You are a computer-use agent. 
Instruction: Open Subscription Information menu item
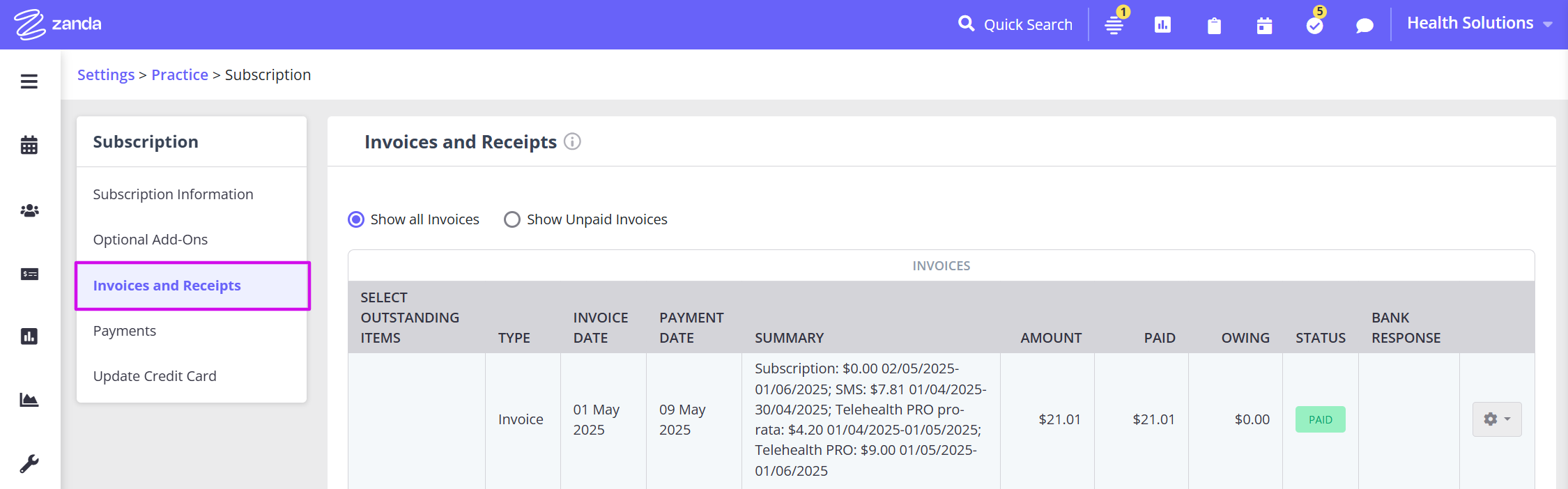coord(173,194)
